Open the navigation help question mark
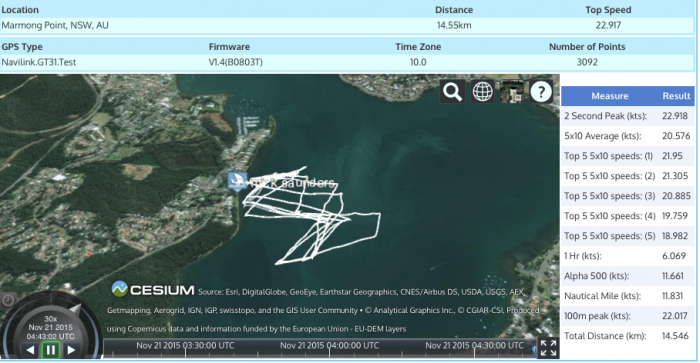 [x=541, y=92]
